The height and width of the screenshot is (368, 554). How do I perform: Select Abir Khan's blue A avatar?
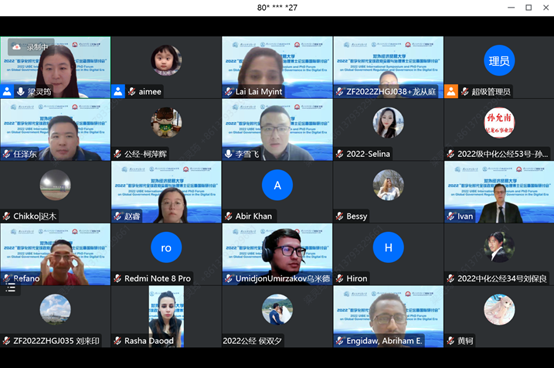click(x=277, y=185)
